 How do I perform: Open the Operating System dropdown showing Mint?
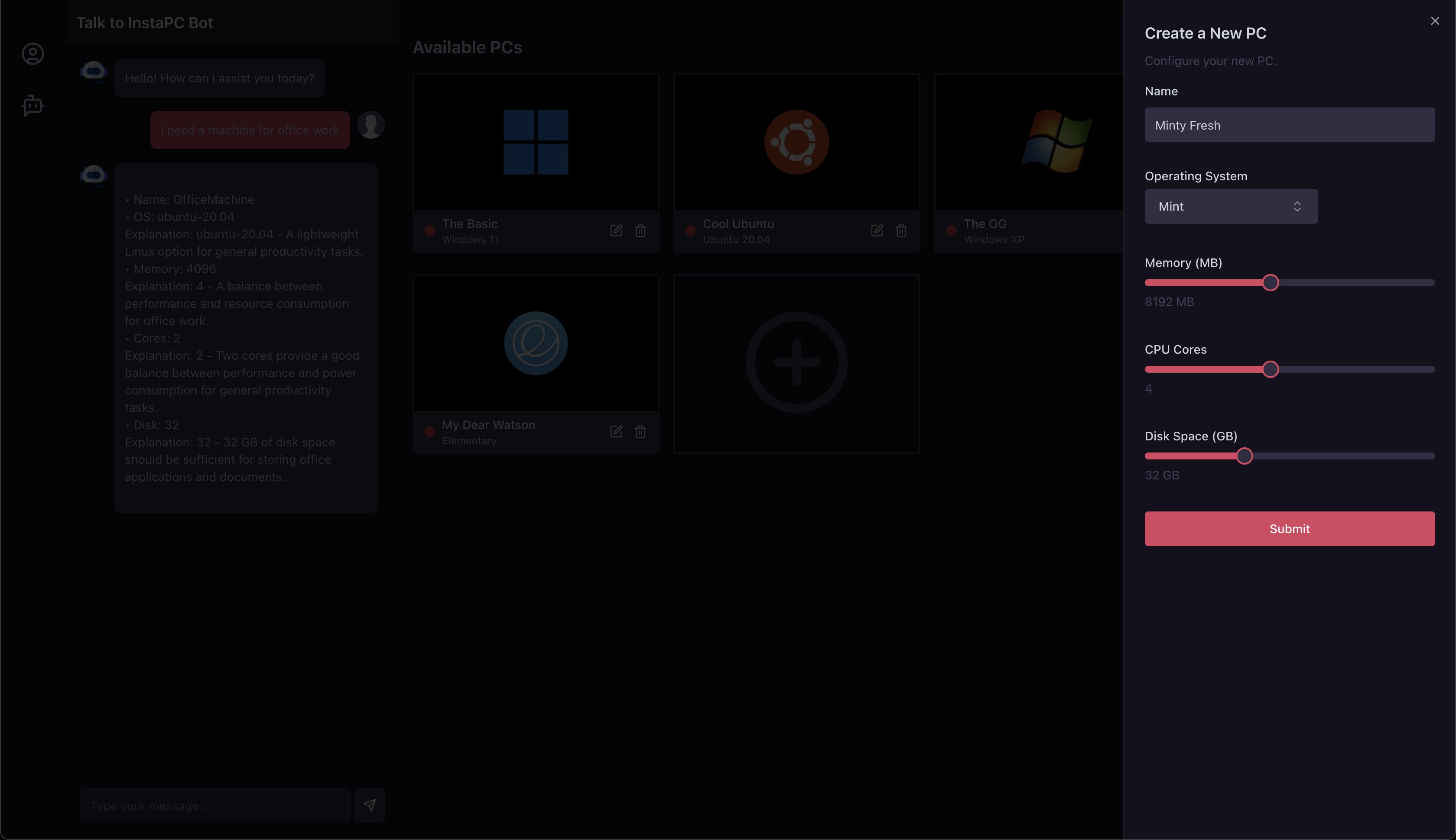pos(1231,207)
